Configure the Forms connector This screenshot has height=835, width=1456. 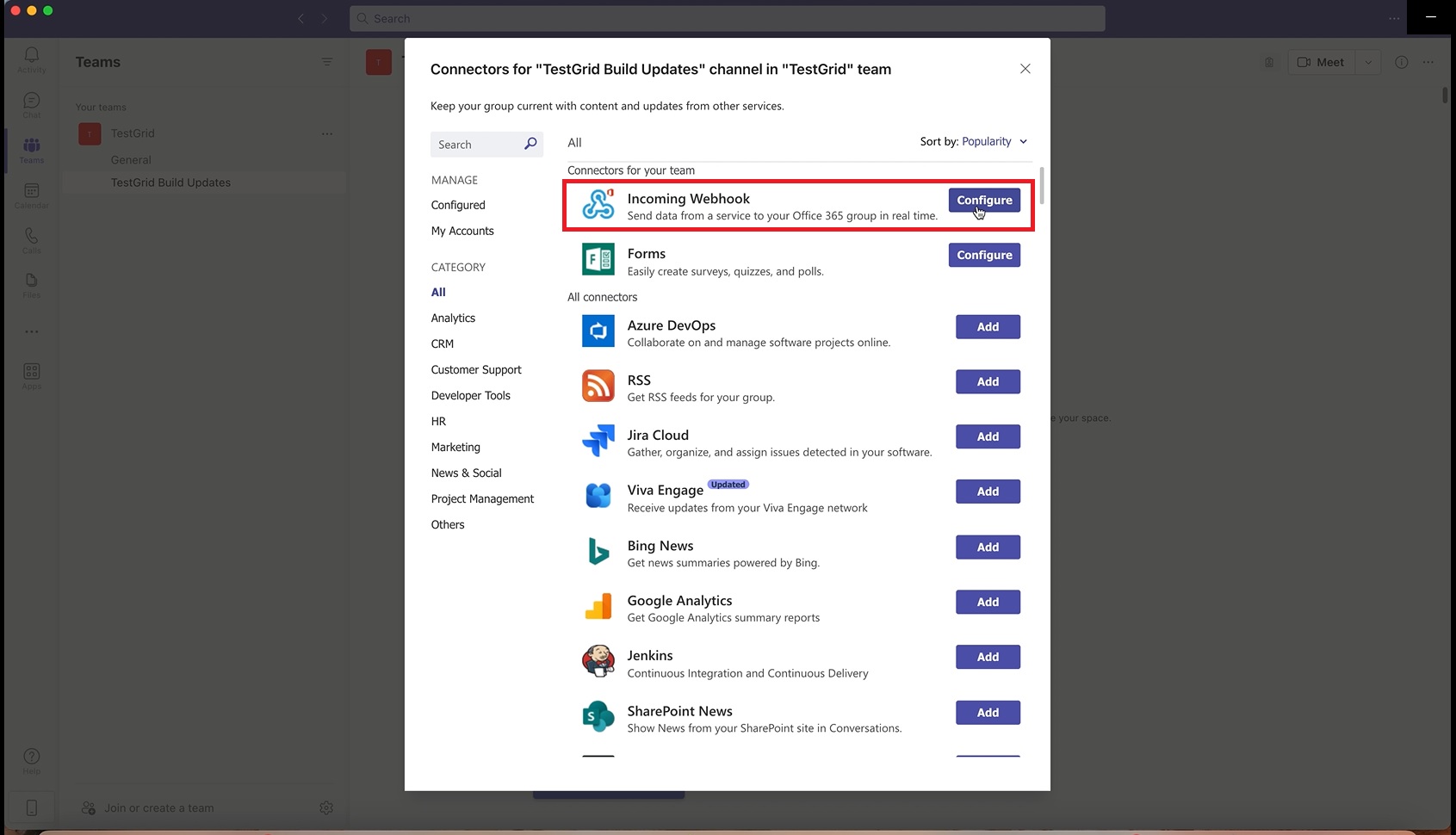pyautogui.click(x=984, y=255)
